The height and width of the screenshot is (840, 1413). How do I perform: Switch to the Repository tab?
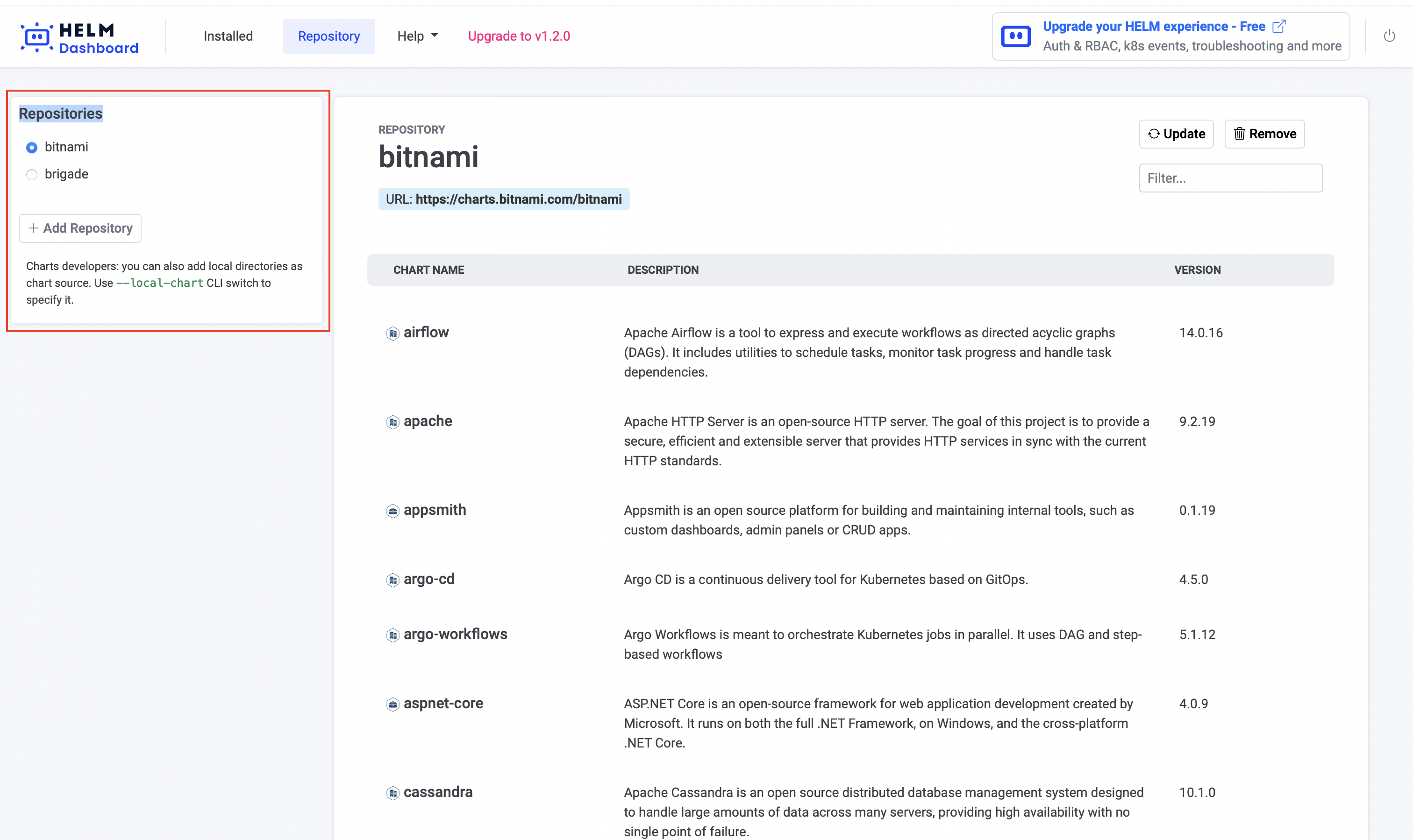tap(329, 36)
